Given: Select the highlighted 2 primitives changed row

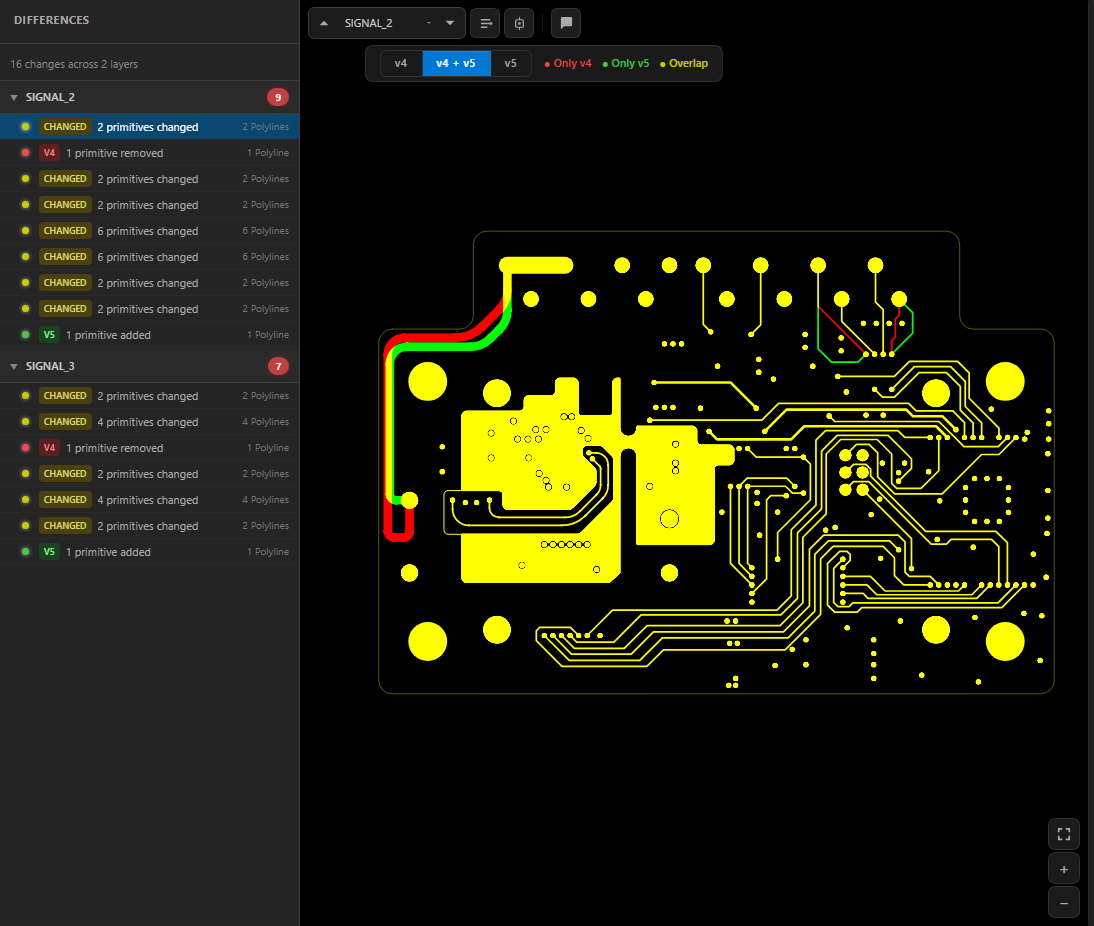Looking at the screenshot, I should [x=149, y=127].
